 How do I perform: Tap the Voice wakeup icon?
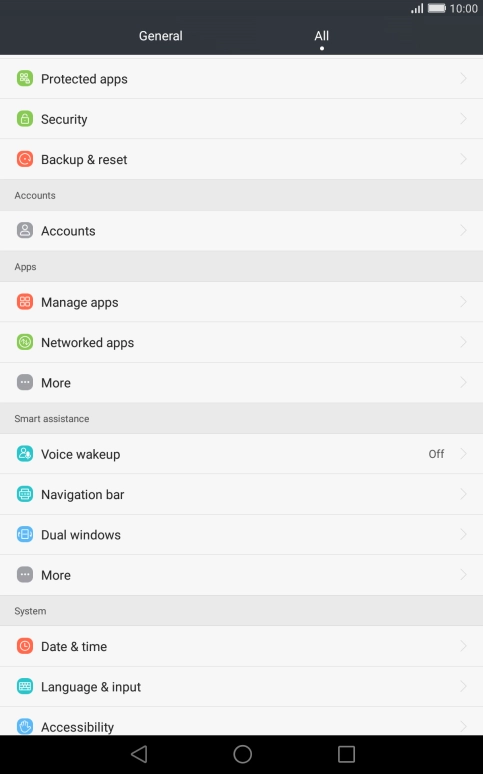pos(25,454)
